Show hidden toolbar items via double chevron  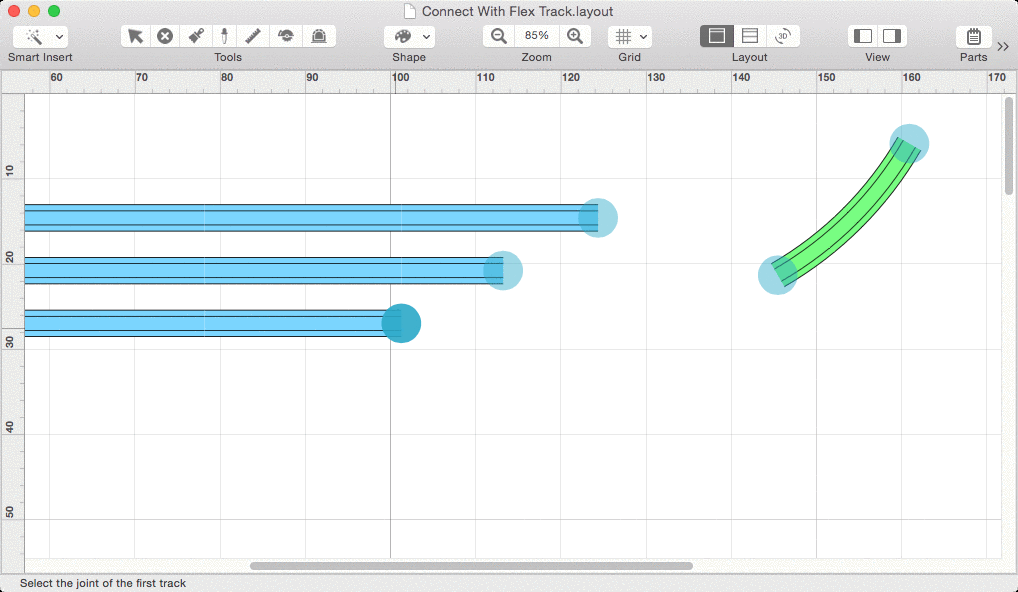point(1003,45)
